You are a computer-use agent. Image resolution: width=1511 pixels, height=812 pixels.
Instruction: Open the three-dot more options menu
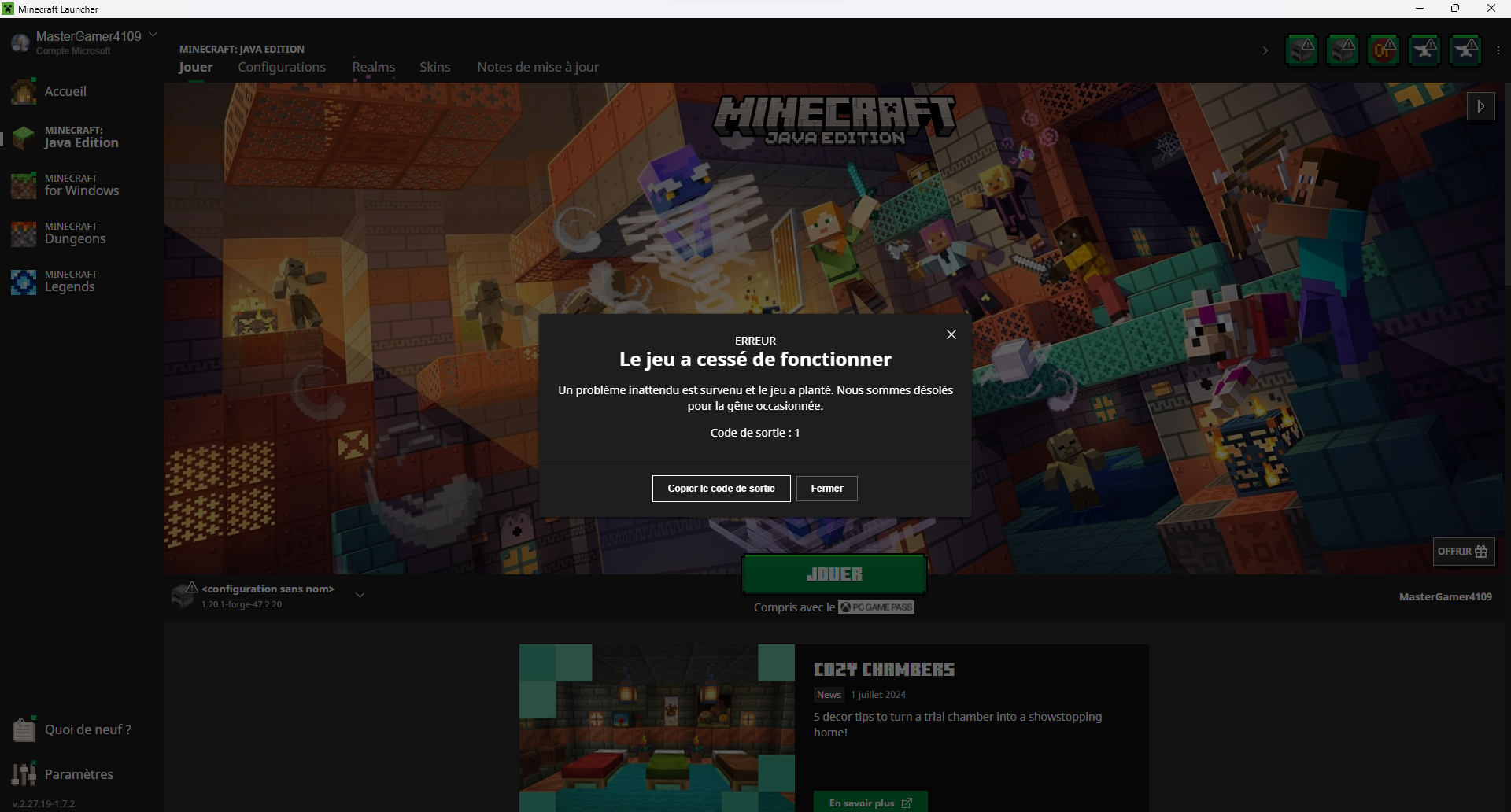[x=1498, y=50]
